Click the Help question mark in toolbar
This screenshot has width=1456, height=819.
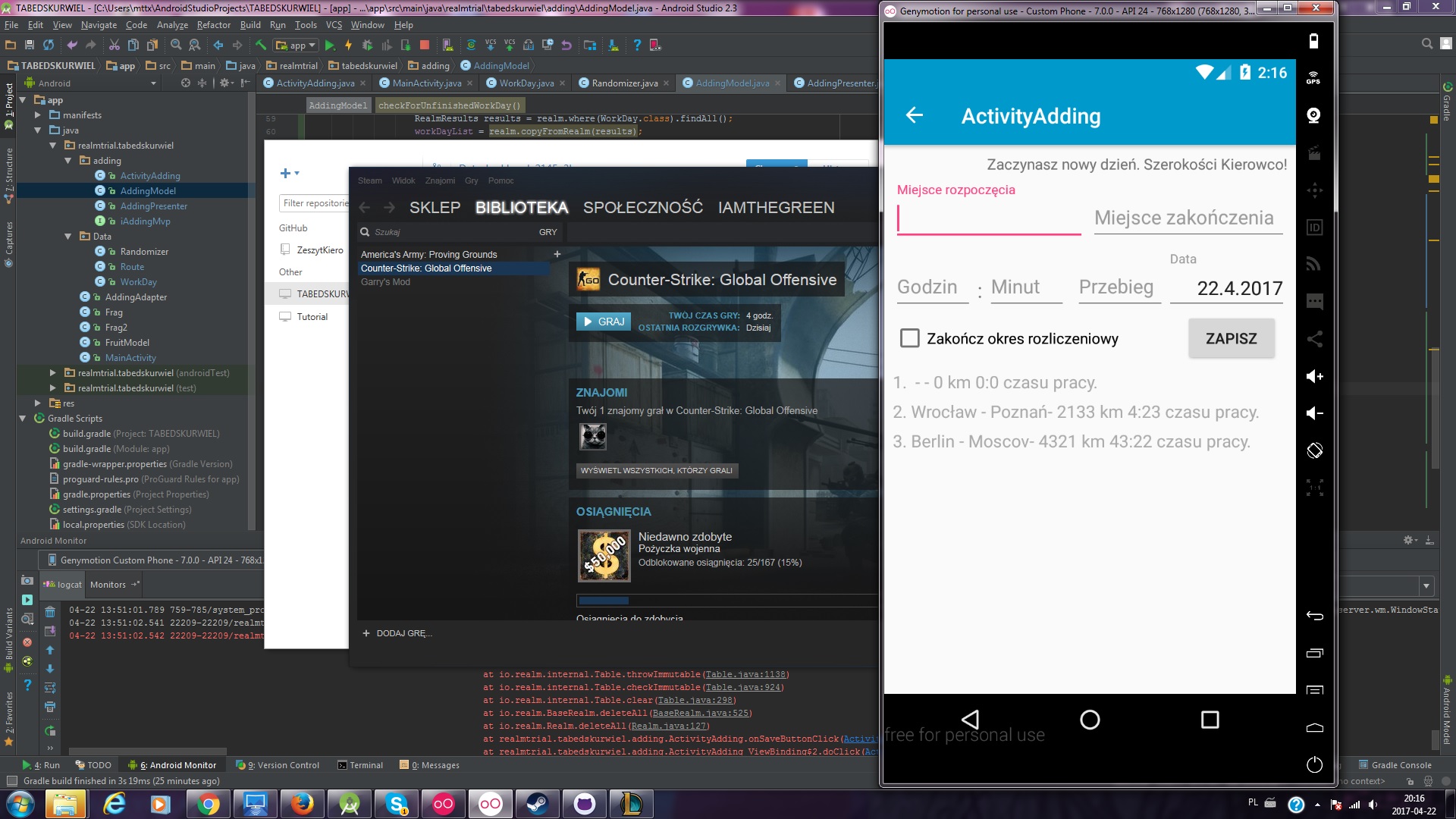pyautogui.click(x=637, y=45)
